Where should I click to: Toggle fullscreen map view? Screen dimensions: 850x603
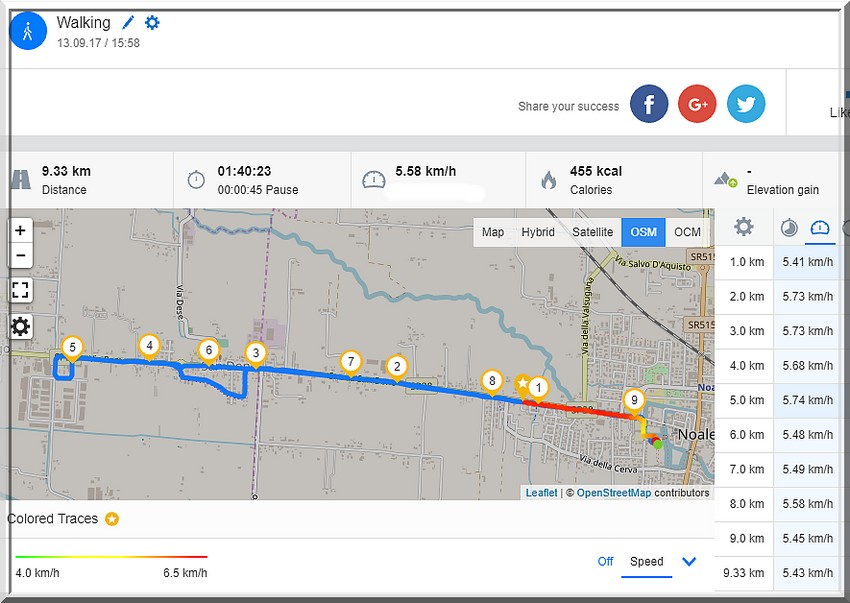(20, 290)
